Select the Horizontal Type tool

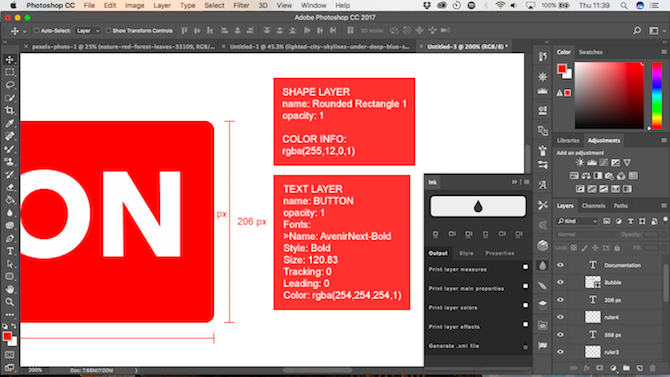[9, 251]
